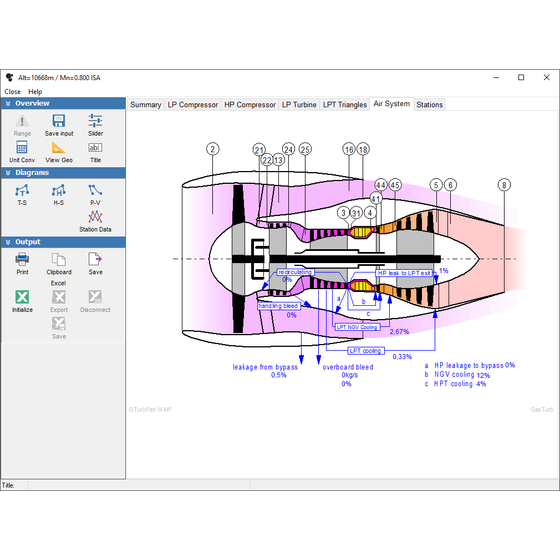Copy the output with the Clipboard icon
The image size is (560, 560).
point(59,259)
